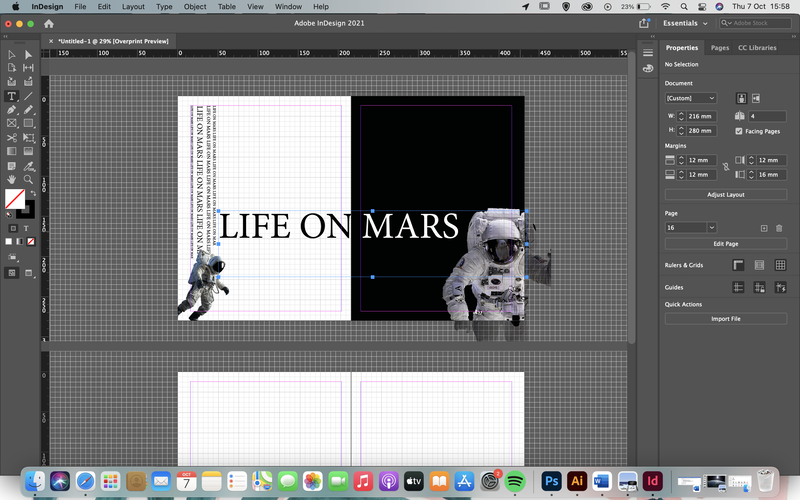Select the Pen tool
The image size is (800, 500).
[11, 110]
